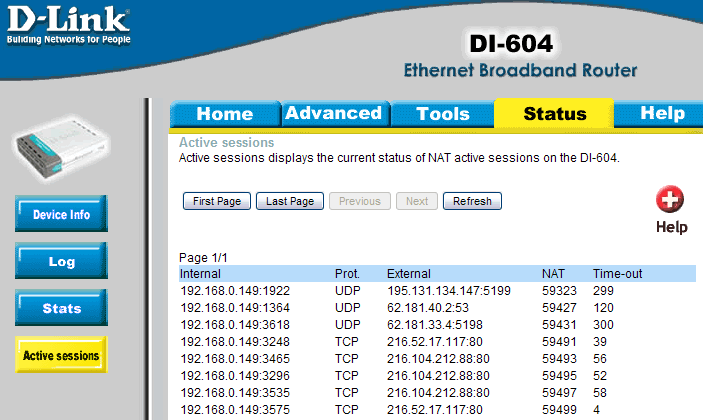Screen dimensions: 703x420
Task: Select internal address 192.168.0.149:3618
Action: (x=235, y=325)
